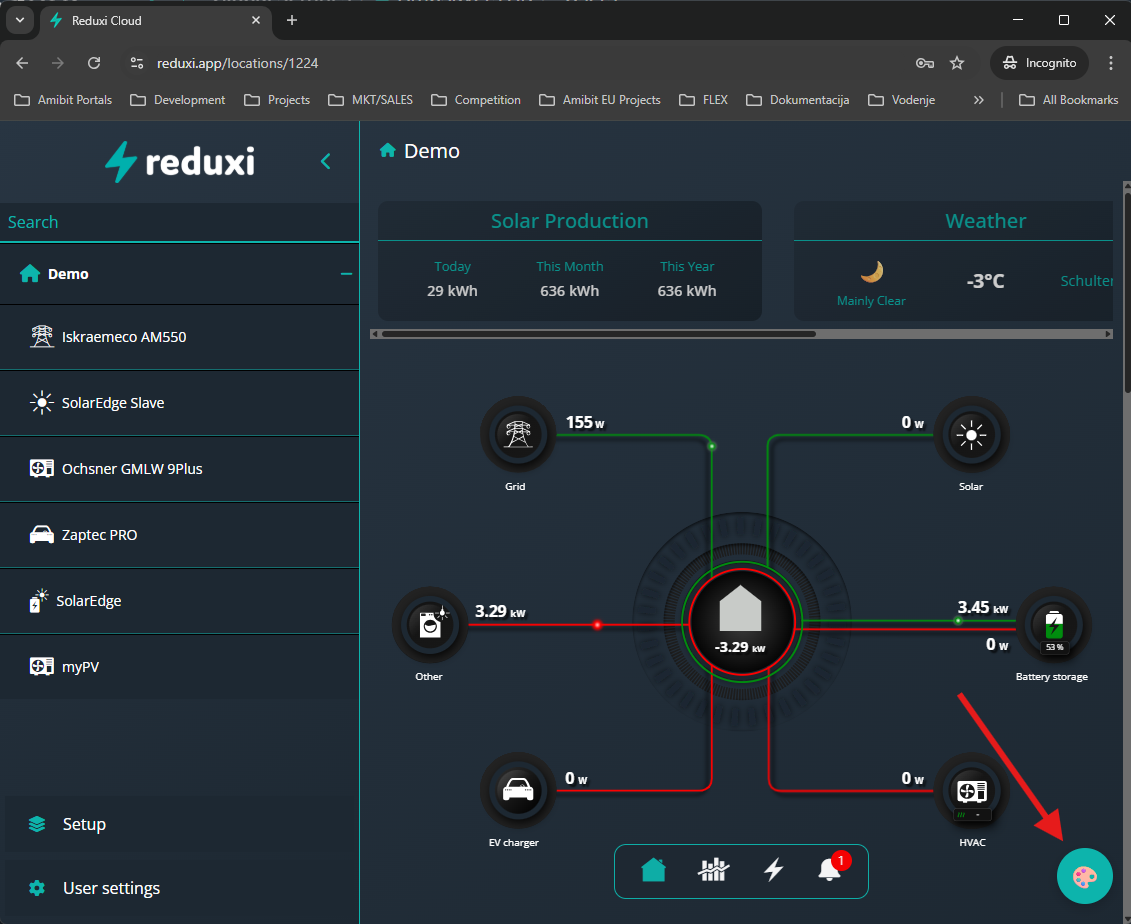Image resolution: width=1131 pixels, height=924 pixels.
Task: Click the Other appliances node icon
Action: pyautogui.click(x=430, y=625)
